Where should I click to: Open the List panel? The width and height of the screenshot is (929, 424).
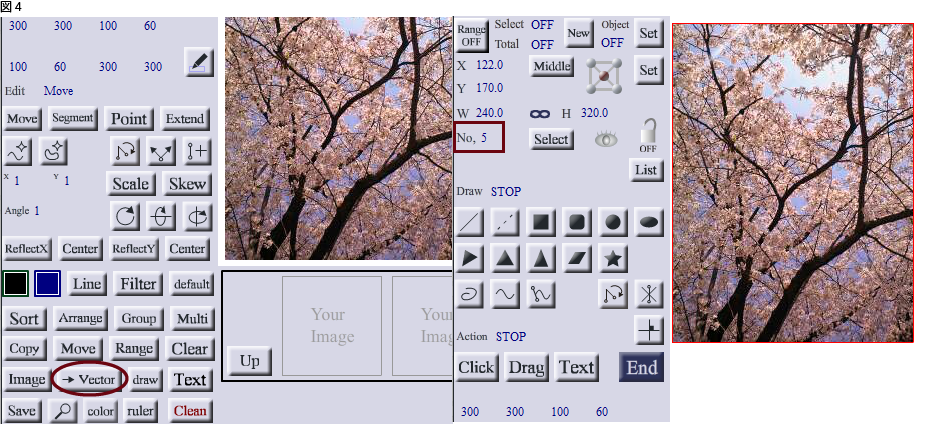pyautogui.click(x=646, y=170)
